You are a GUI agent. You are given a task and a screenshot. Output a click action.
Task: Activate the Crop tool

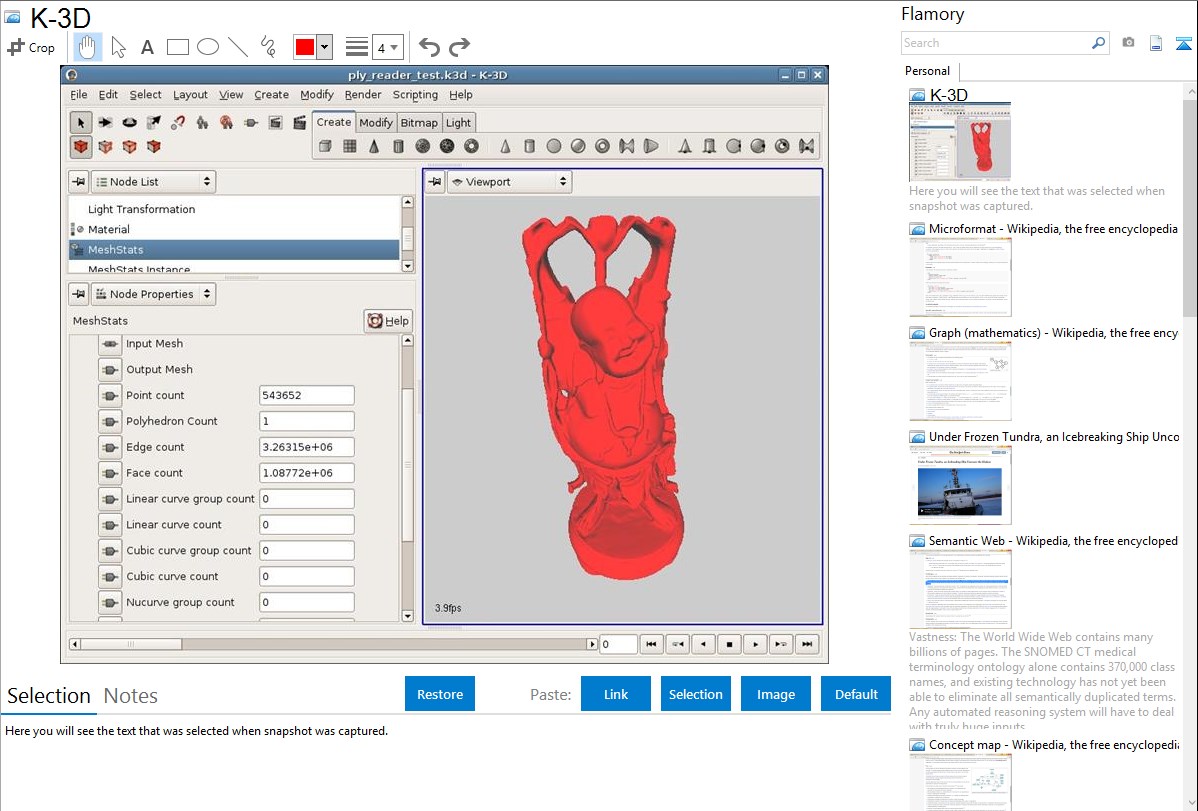click(32, 47)
